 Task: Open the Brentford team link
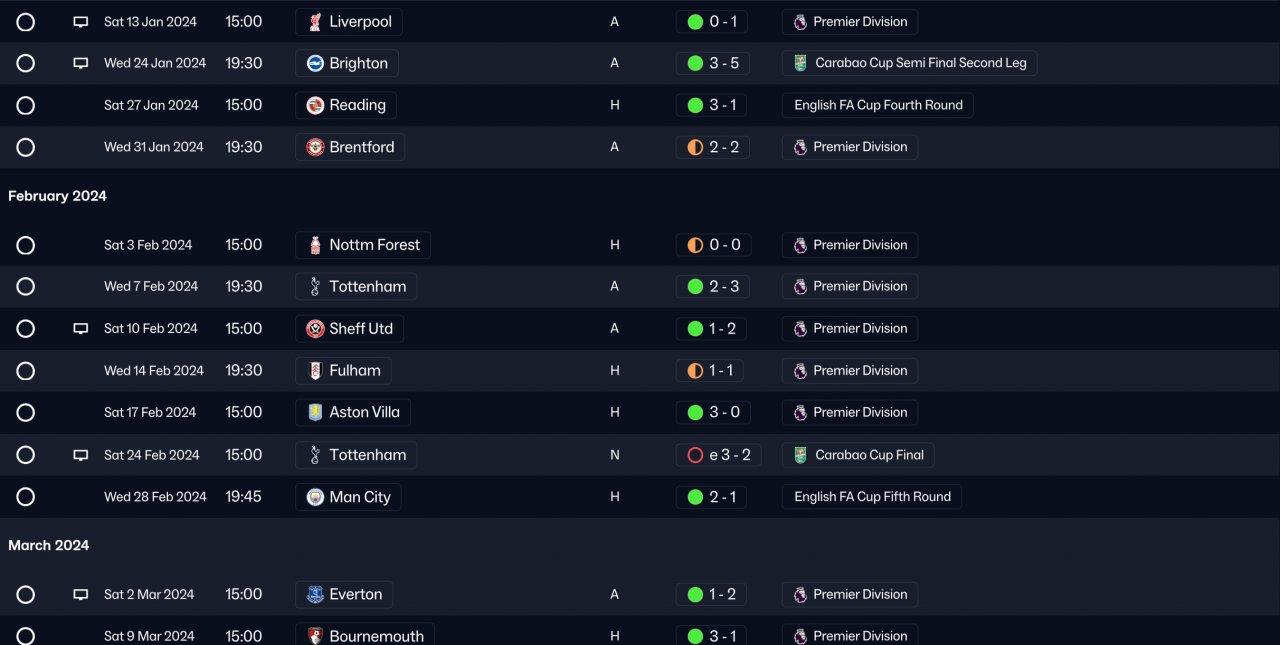pyautogui.click(x=350, y=147)
